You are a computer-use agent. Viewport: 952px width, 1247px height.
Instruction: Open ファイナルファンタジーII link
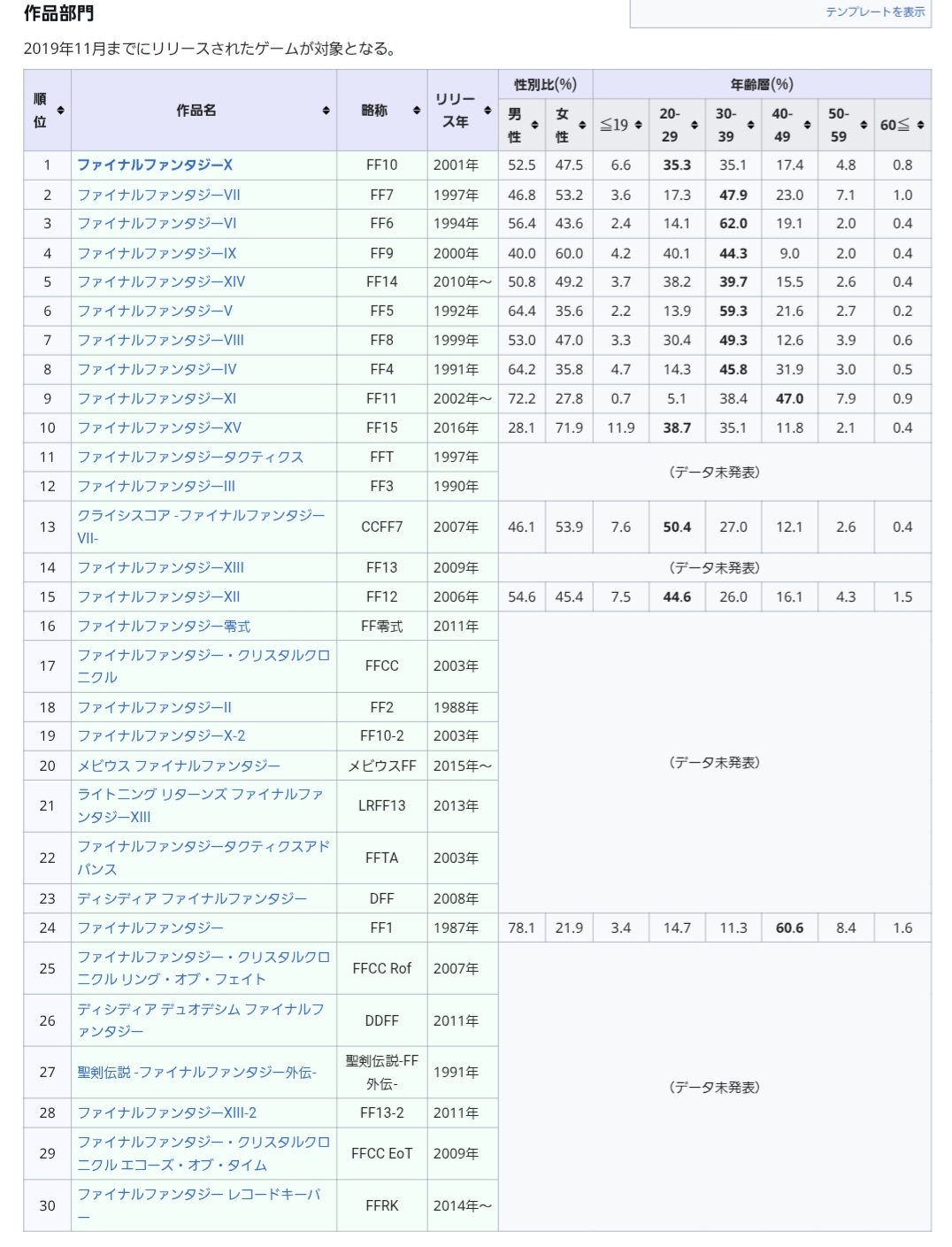pos(154,707)
